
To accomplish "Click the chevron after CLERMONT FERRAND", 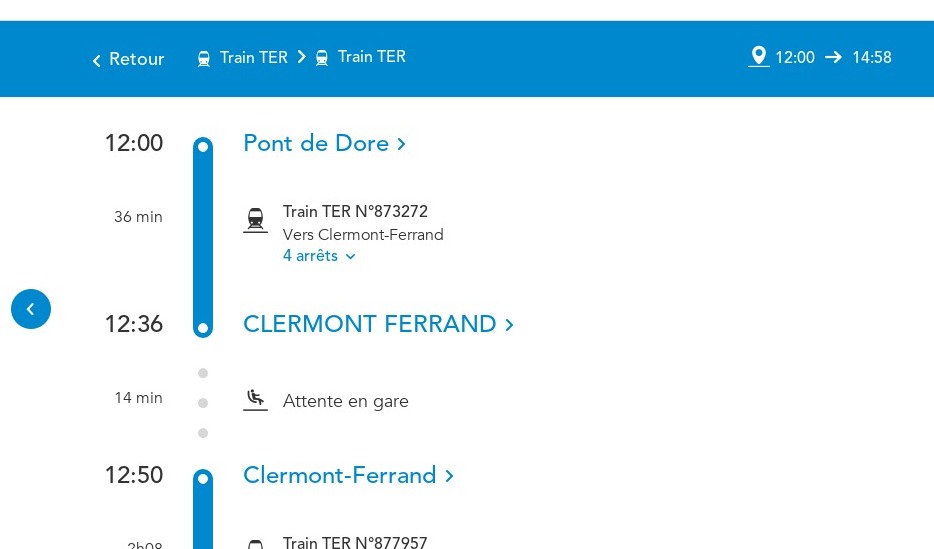I will pyautogui.click(x=509, y=325).
